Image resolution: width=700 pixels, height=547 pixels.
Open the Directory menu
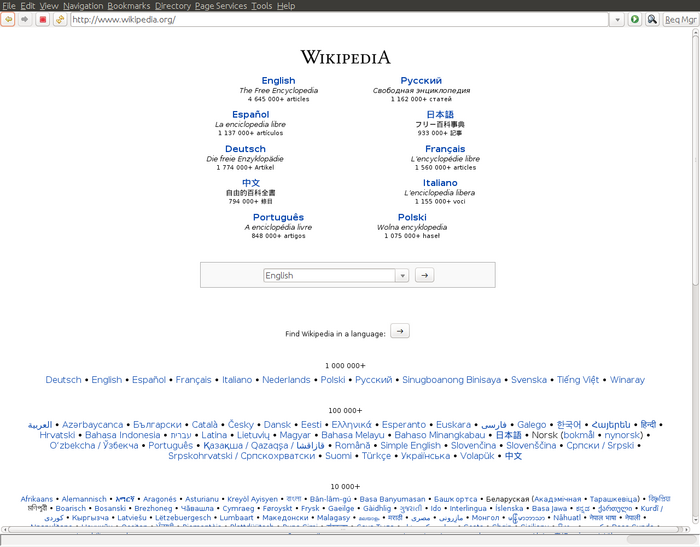(x=173, y=6)
